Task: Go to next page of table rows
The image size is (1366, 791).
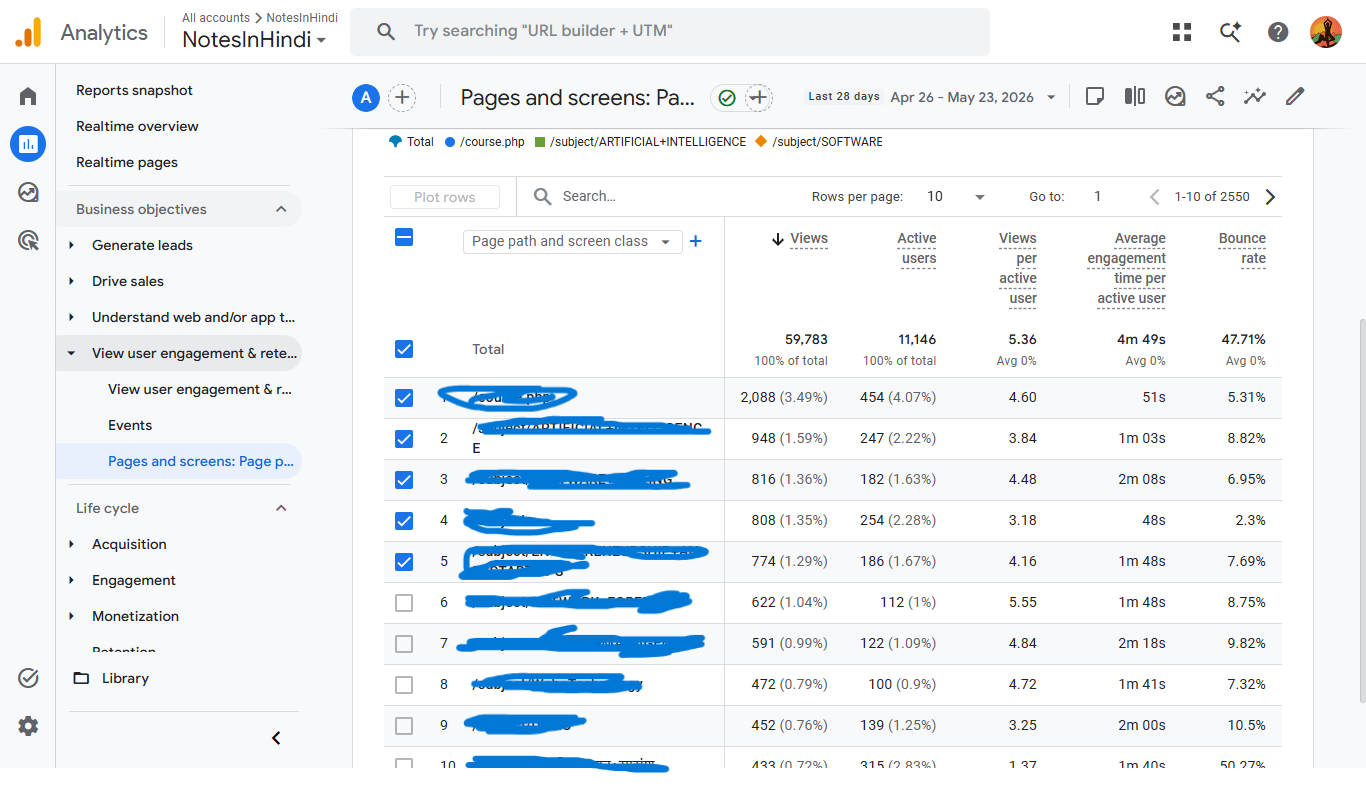Action: [x=1271, y=197]
